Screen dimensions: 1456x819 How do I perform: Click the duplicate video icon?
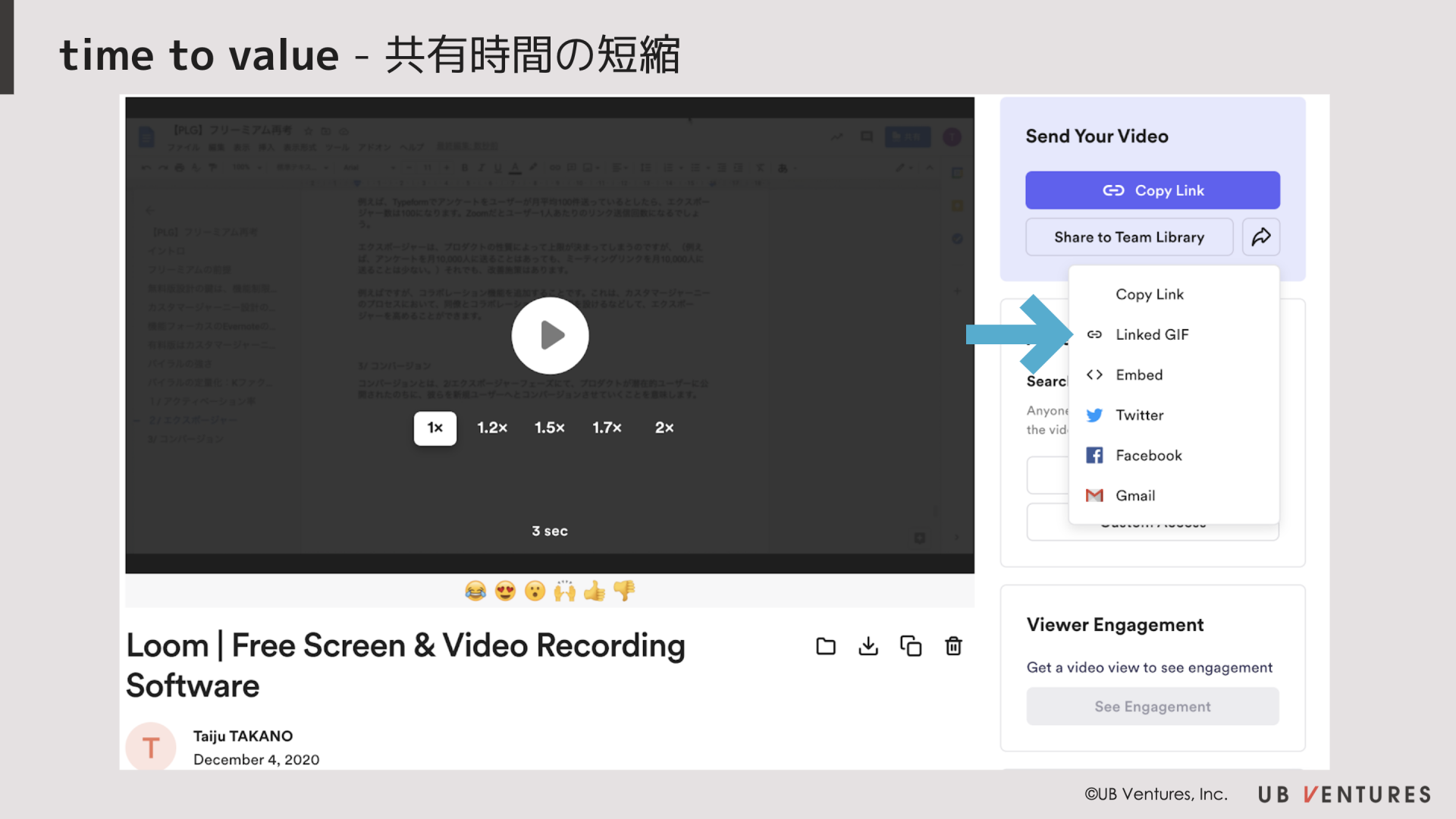(x=911, y=646)
